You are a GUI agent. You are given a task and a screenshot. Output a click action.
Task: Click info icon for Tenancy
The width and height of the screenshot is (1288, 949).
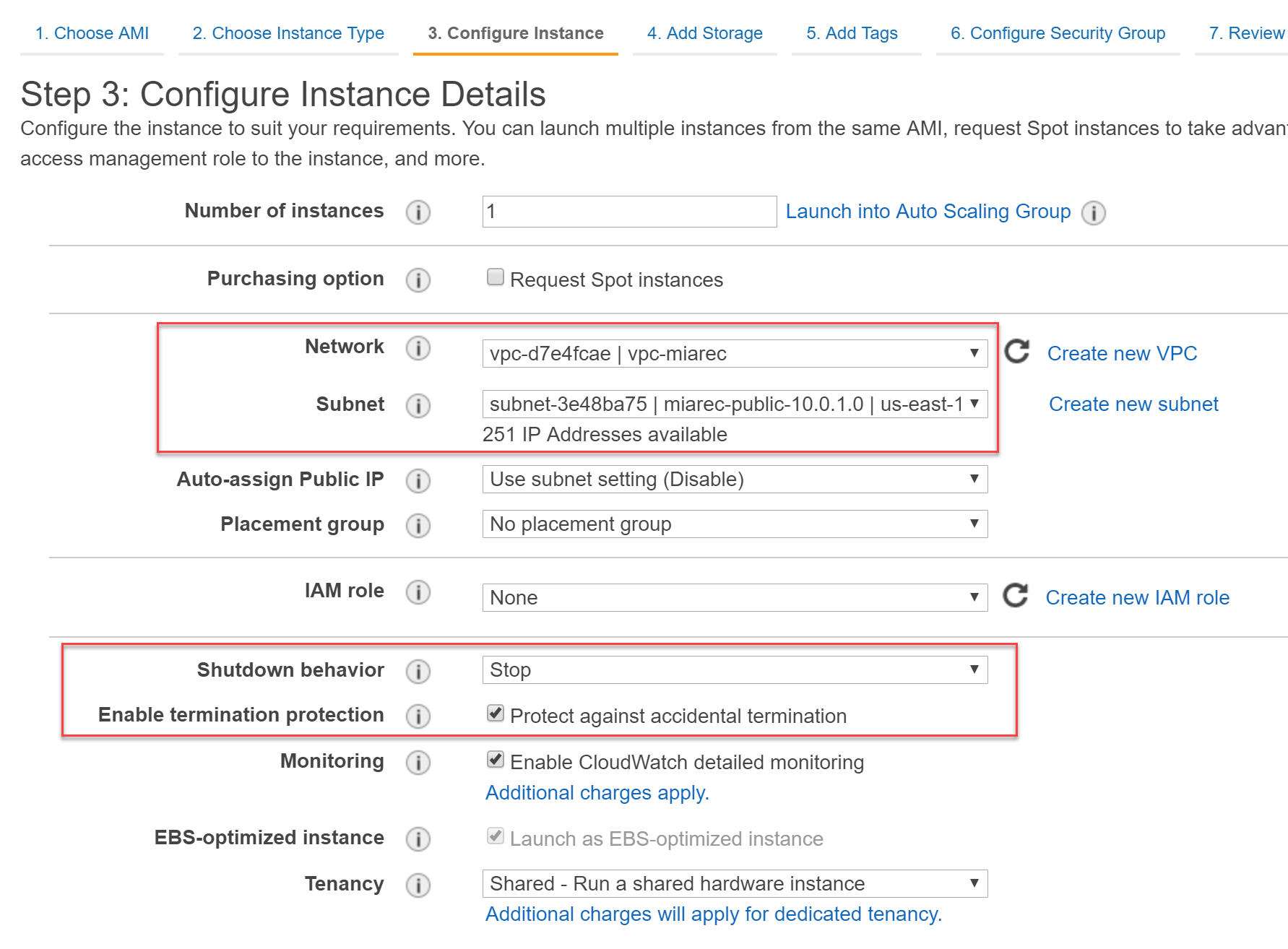418,885
